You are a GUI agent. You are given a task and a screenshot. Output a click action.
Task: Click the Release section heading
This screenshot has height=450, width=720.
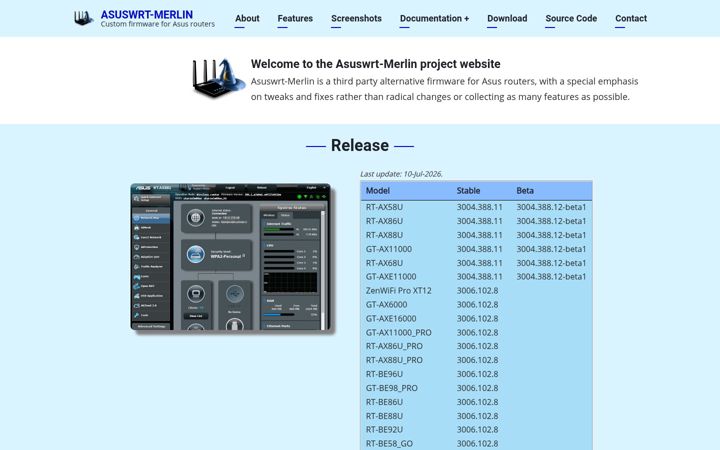point(360,146)
